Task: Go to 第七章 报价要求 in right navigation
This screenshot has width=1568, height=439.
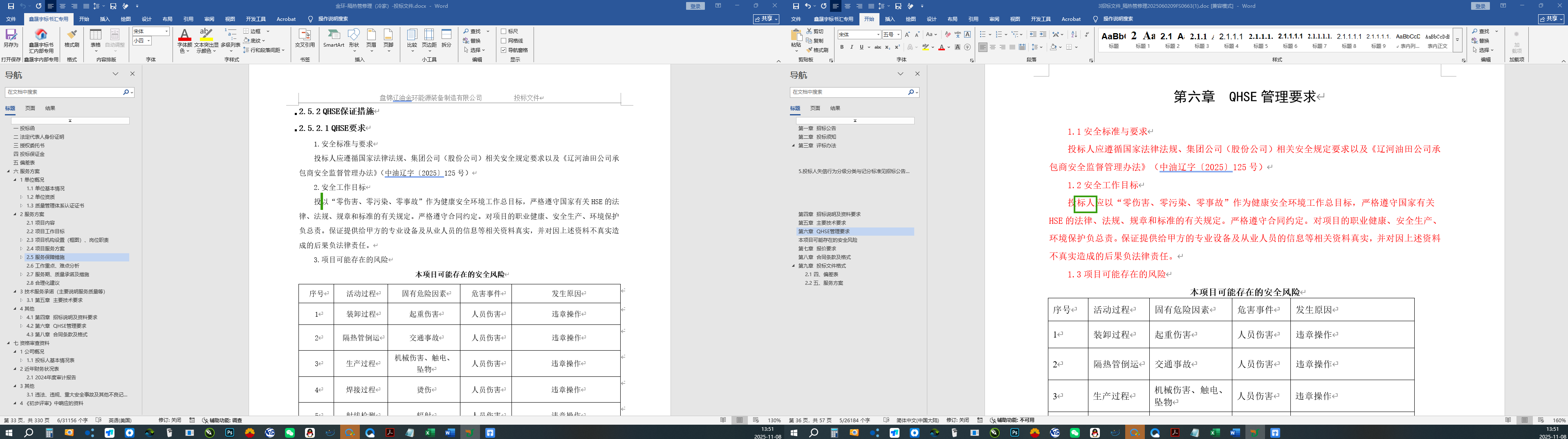Action: (x=817, y=248)
